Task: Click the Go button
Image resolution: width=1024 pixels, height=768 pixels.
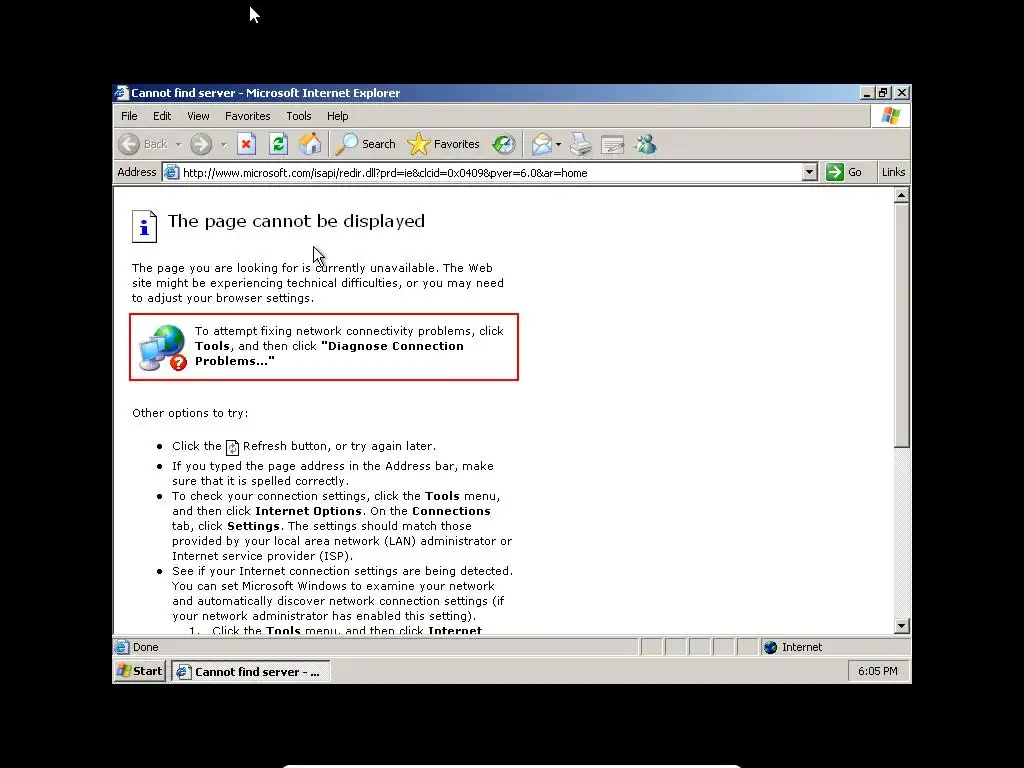Action: pos(844,172)
